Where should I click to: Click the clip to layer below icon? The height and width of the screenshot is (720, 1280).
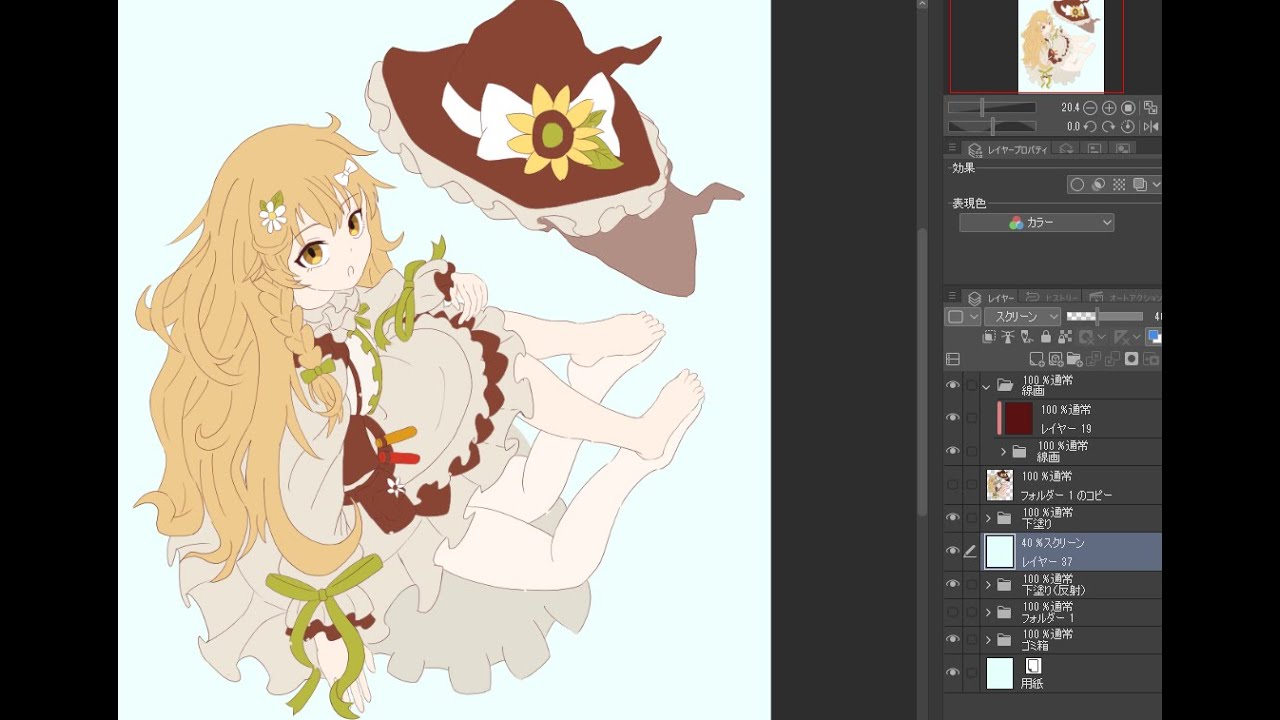pos(989,337)
